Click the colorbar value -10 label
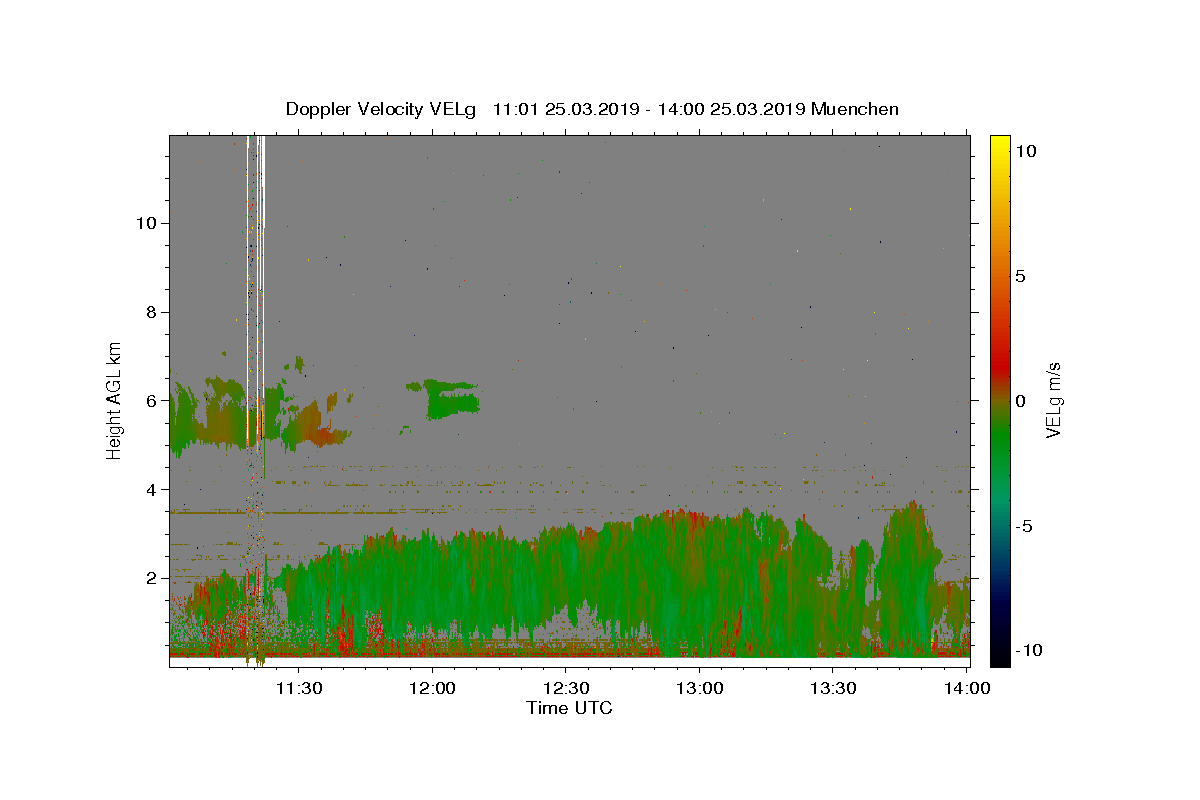The image size is (1200, 800). click(x=1029, y=650)
